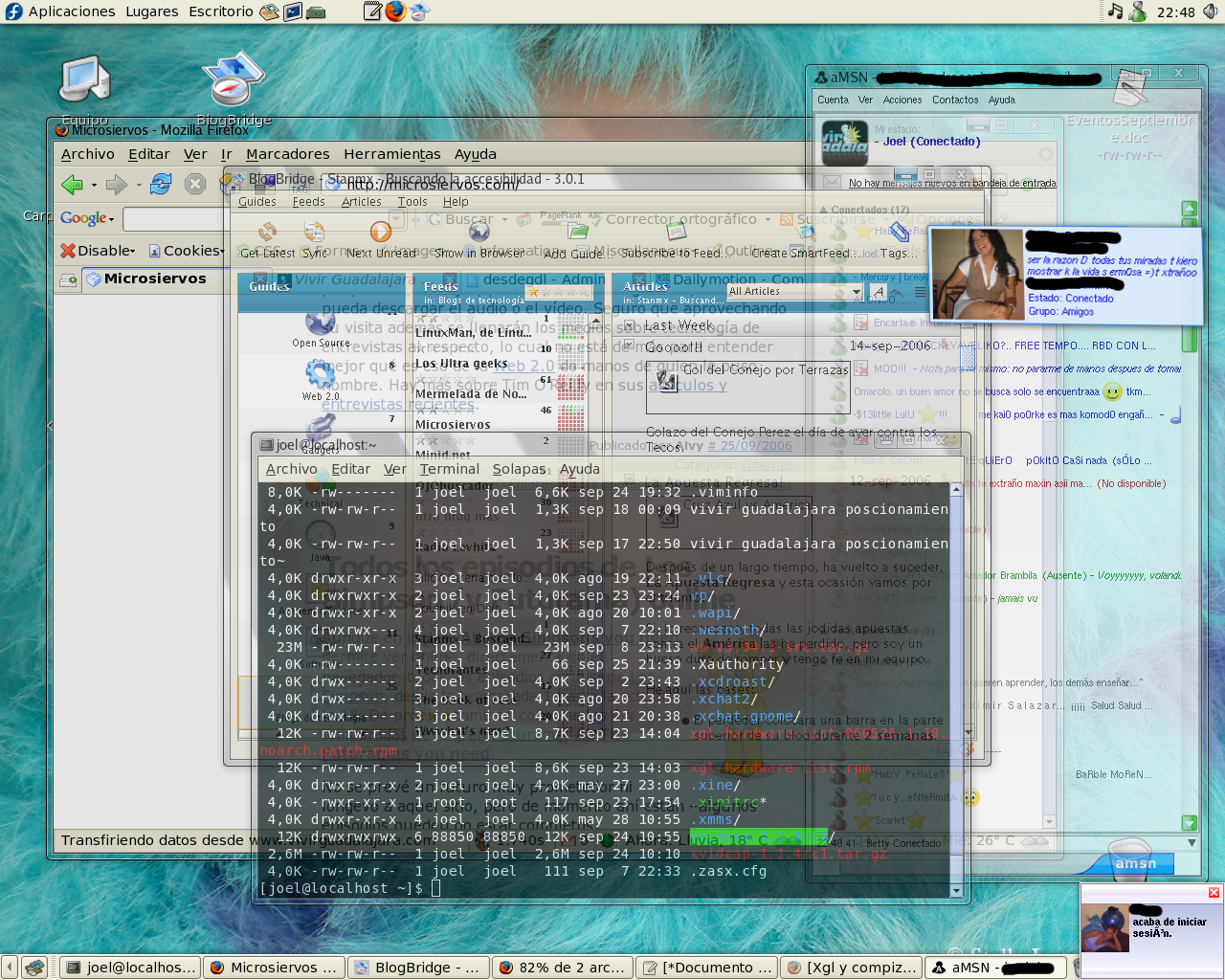The height and width of the screenshot is (980, 1225).
Task: Toggle the Goooal article expander
Action: click(x=629, y=345)
